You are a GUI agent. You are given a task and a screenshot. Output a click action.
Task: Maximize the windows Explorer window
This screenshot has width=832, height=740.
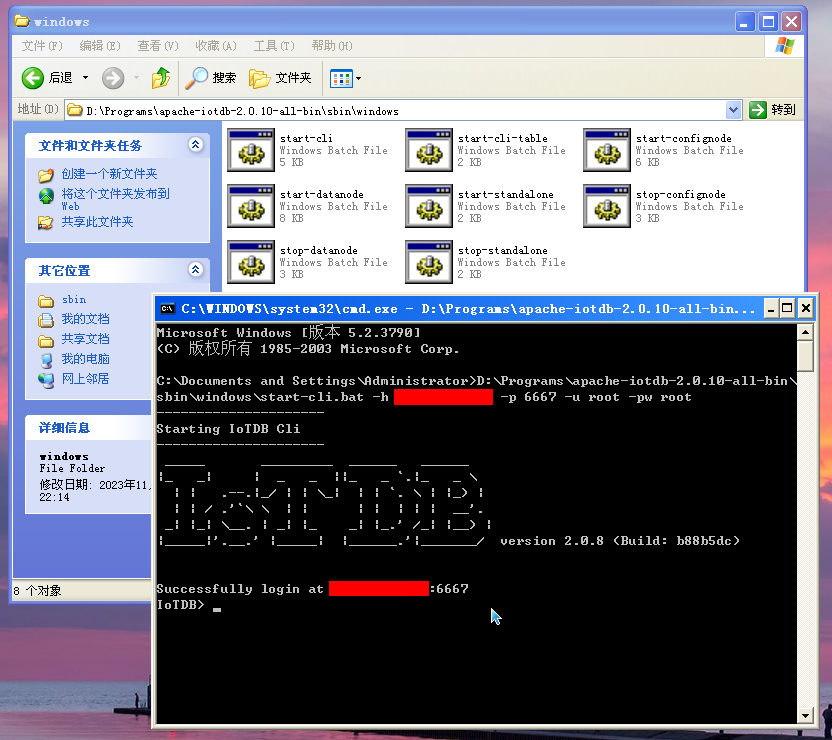(x=768, y=22)
